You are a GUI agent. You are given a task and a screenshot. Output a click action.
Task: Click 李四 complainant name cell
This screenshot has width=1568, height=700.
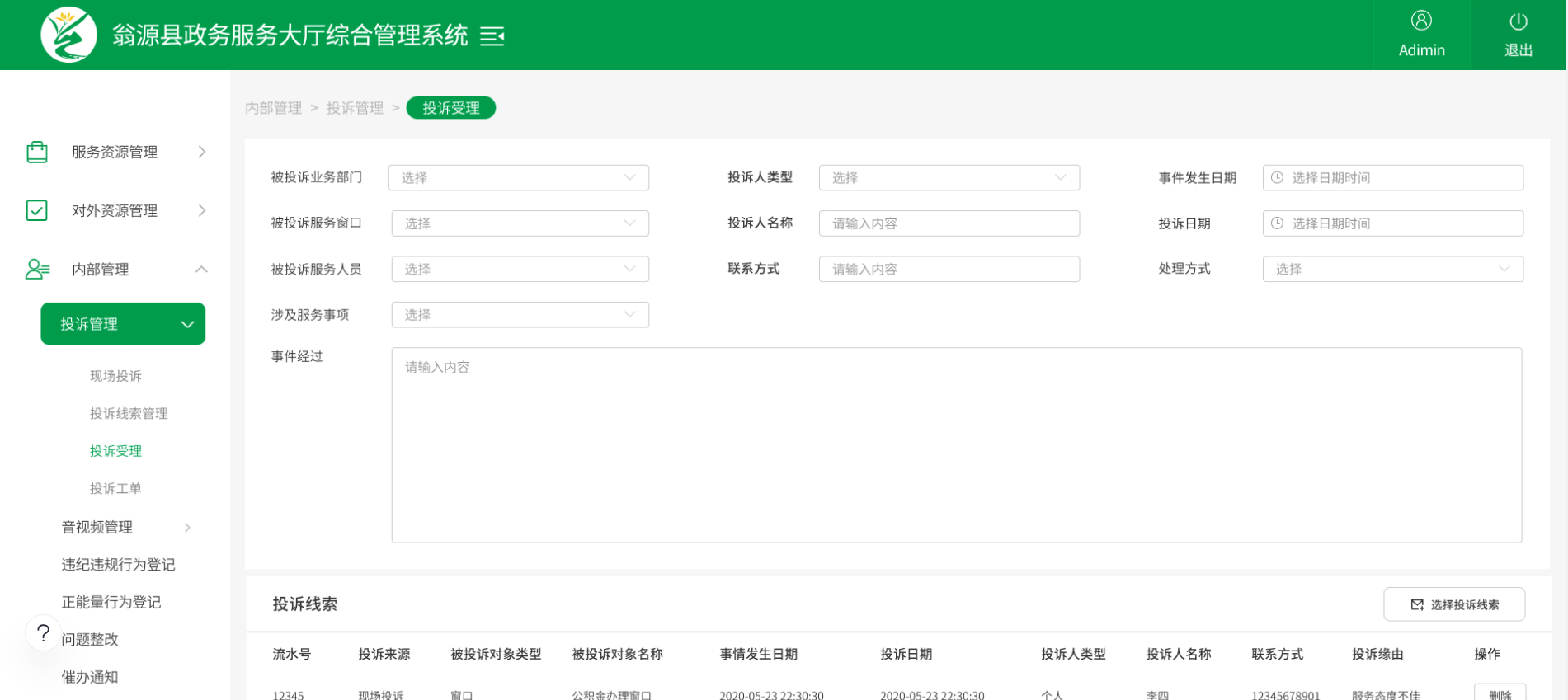pos(1157,694)
